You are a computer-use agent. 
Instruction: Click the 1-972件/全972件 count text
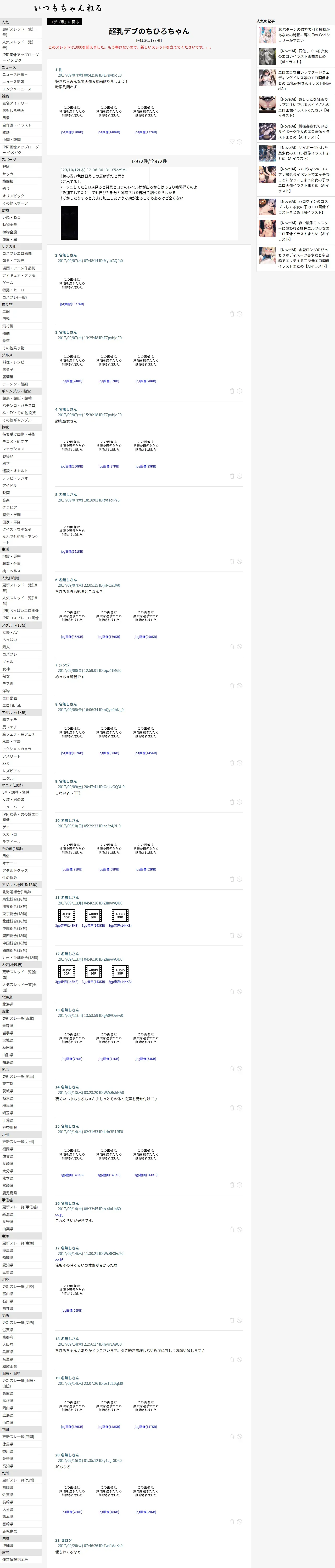[x=149, y=161]
